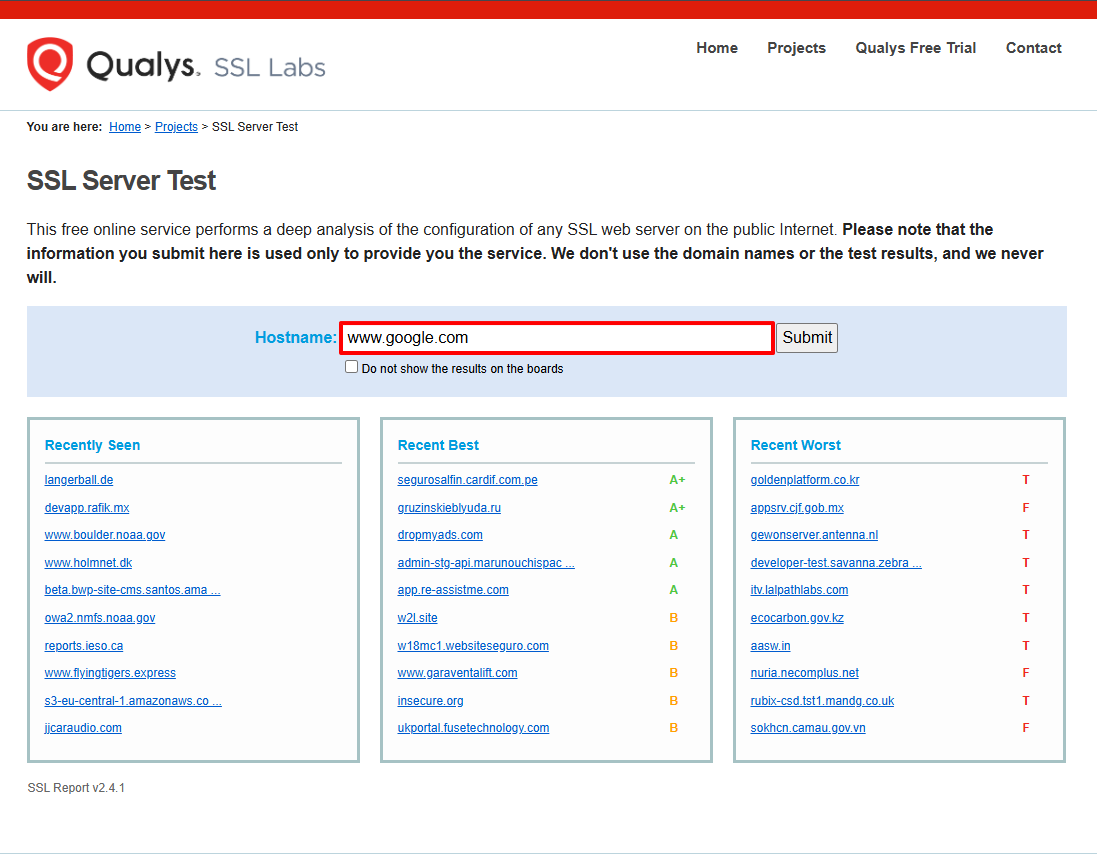Open goldenplatform.co.kr report
This screenshot has height=856, width=1097.
coord(805,480)
